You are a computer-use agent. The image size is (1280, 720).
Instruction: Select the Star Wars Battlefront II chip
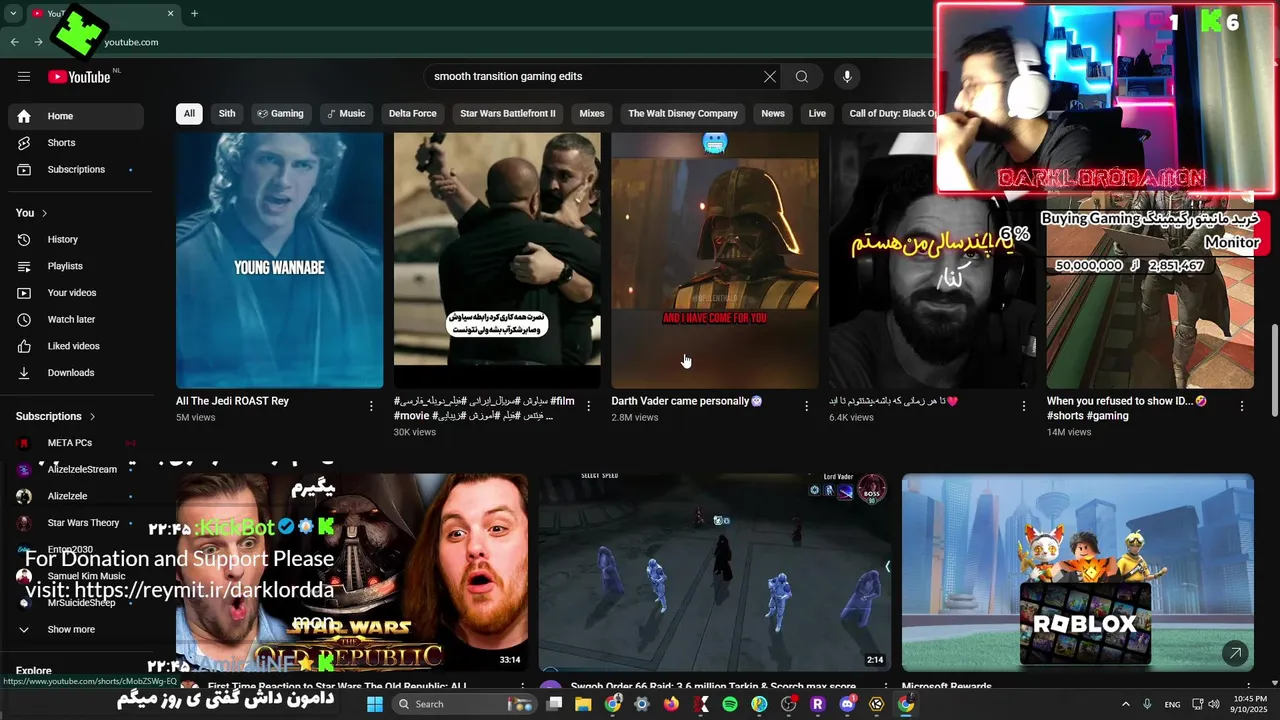pyautogui.click(x=508, y=114)
